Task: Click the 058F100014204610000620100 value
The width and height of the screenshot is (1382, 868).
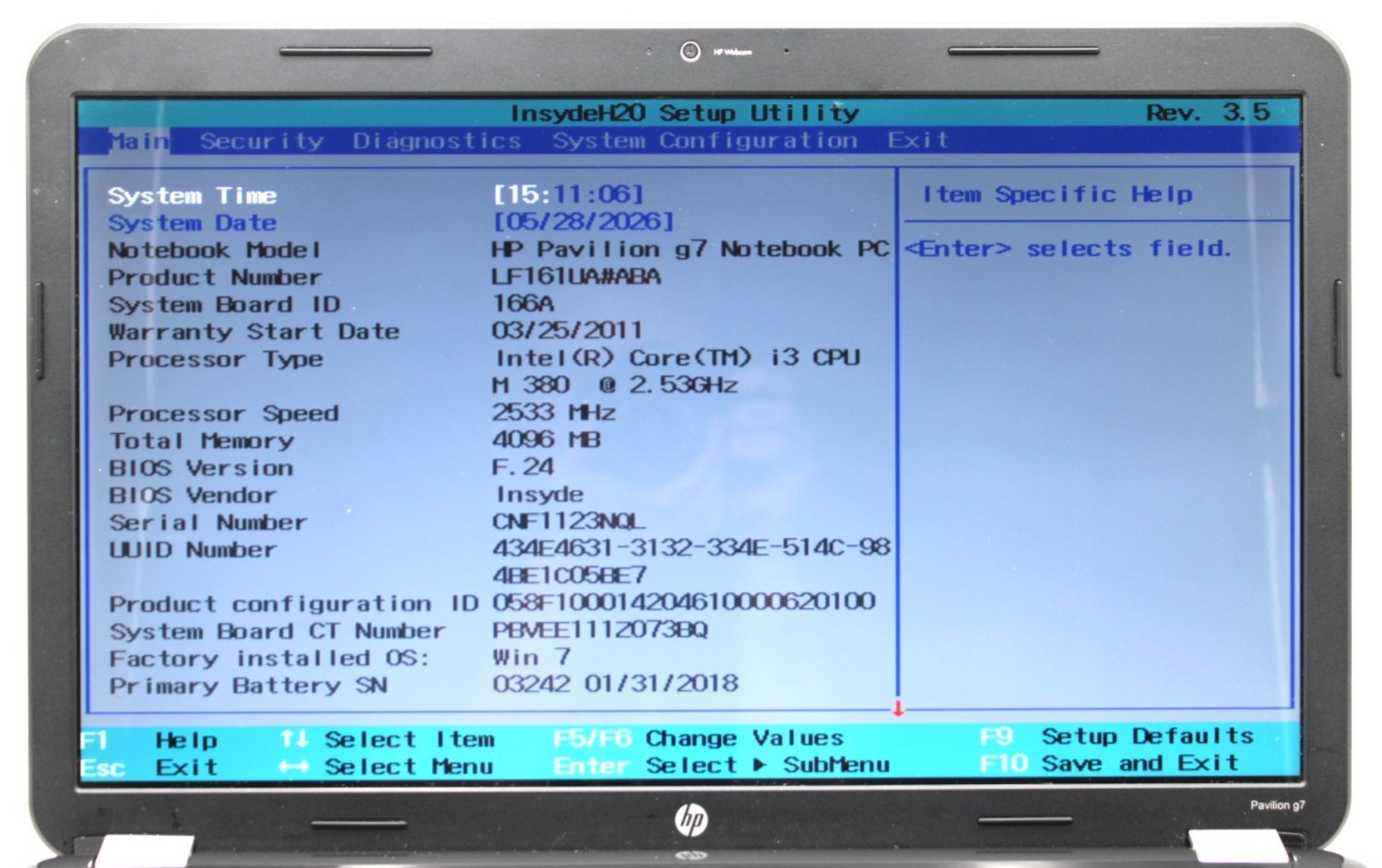Action: coord(684,602)
